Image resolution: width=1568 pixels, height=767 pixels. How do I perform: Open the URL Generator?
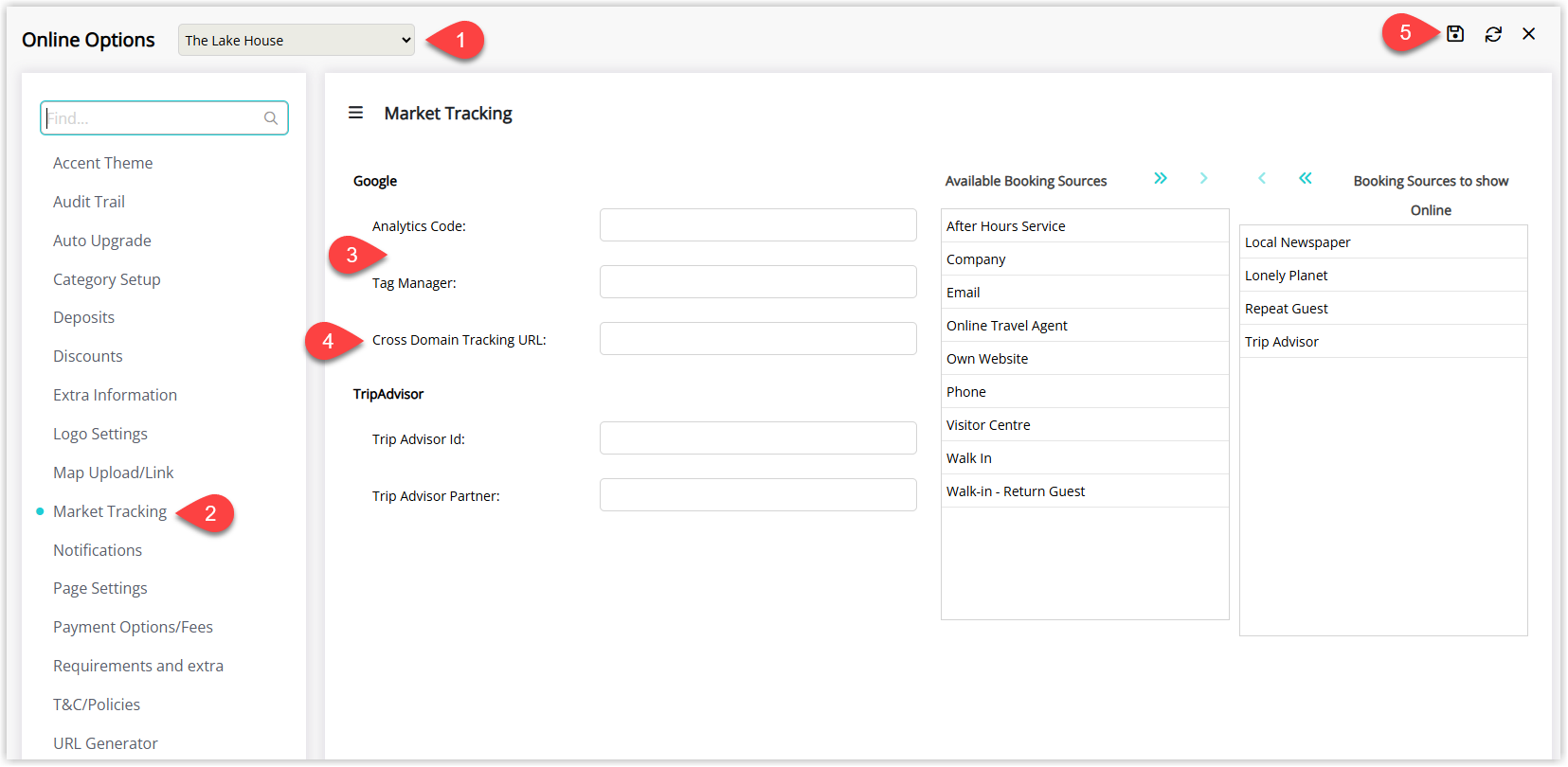(x=105, y=743)
